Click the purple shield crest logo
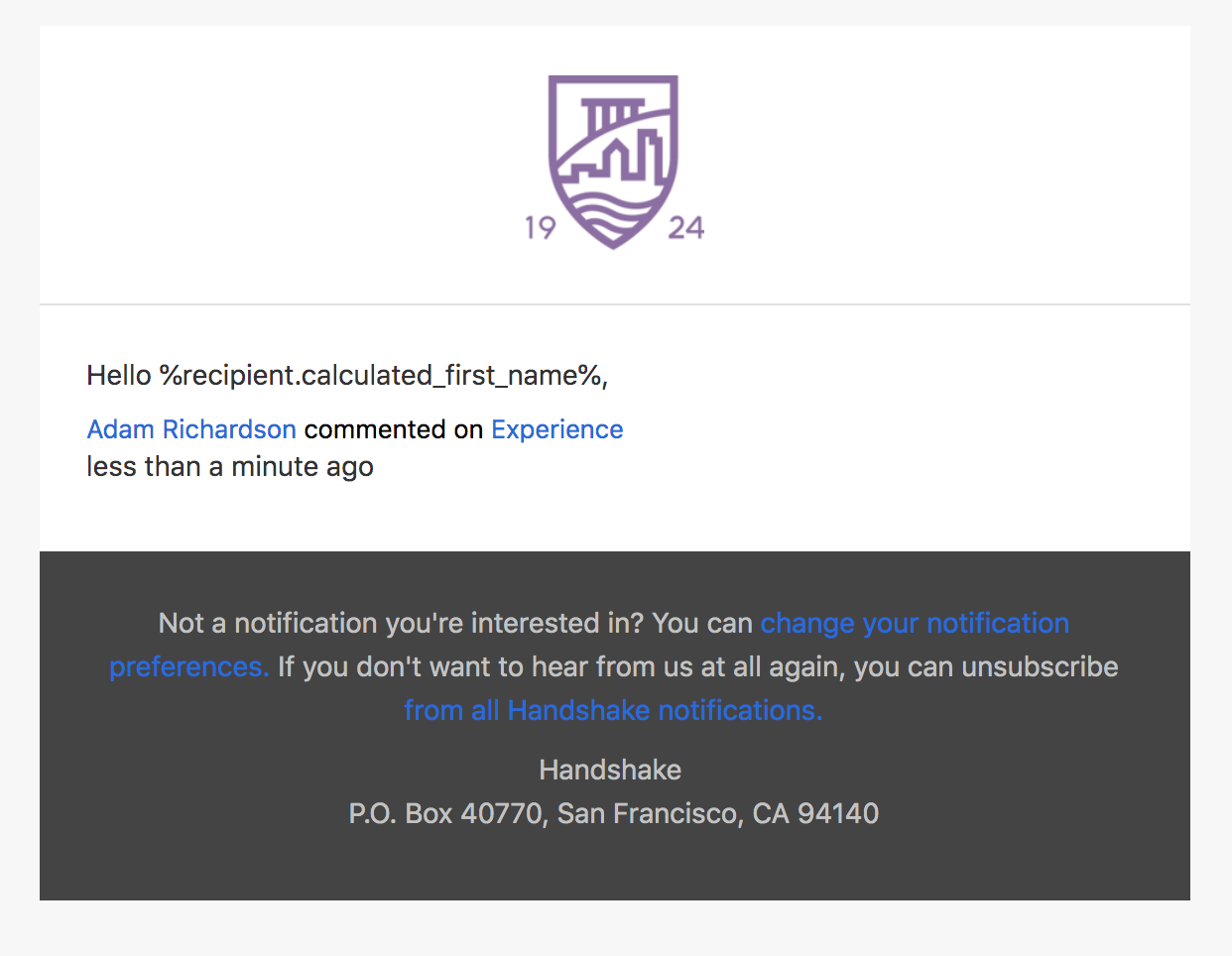This screenshot has width=1232, height=956. click(614, 162)
